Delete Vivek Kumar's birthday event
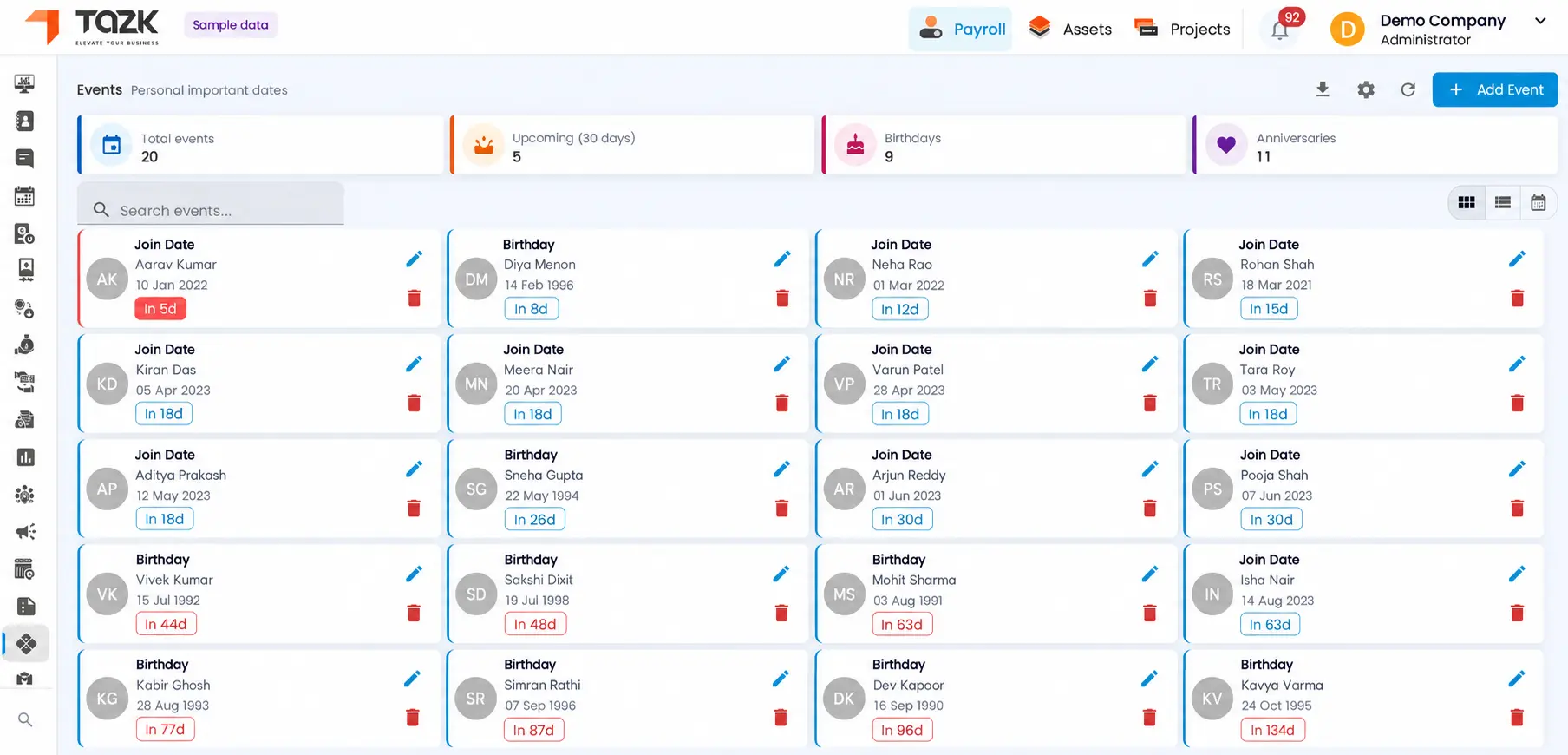 pyautogui.click(x=415, y=613)
